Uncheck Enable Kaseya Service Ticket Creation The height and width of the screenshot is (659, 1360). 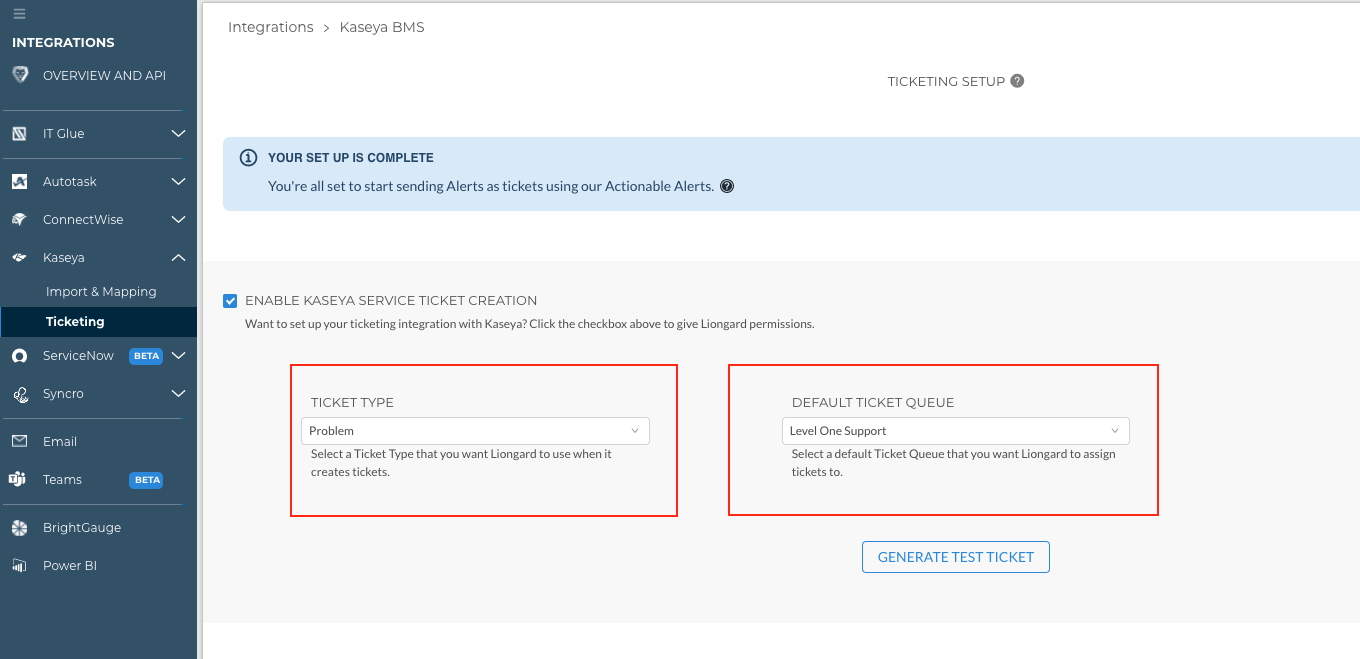[x=231, y=300]
